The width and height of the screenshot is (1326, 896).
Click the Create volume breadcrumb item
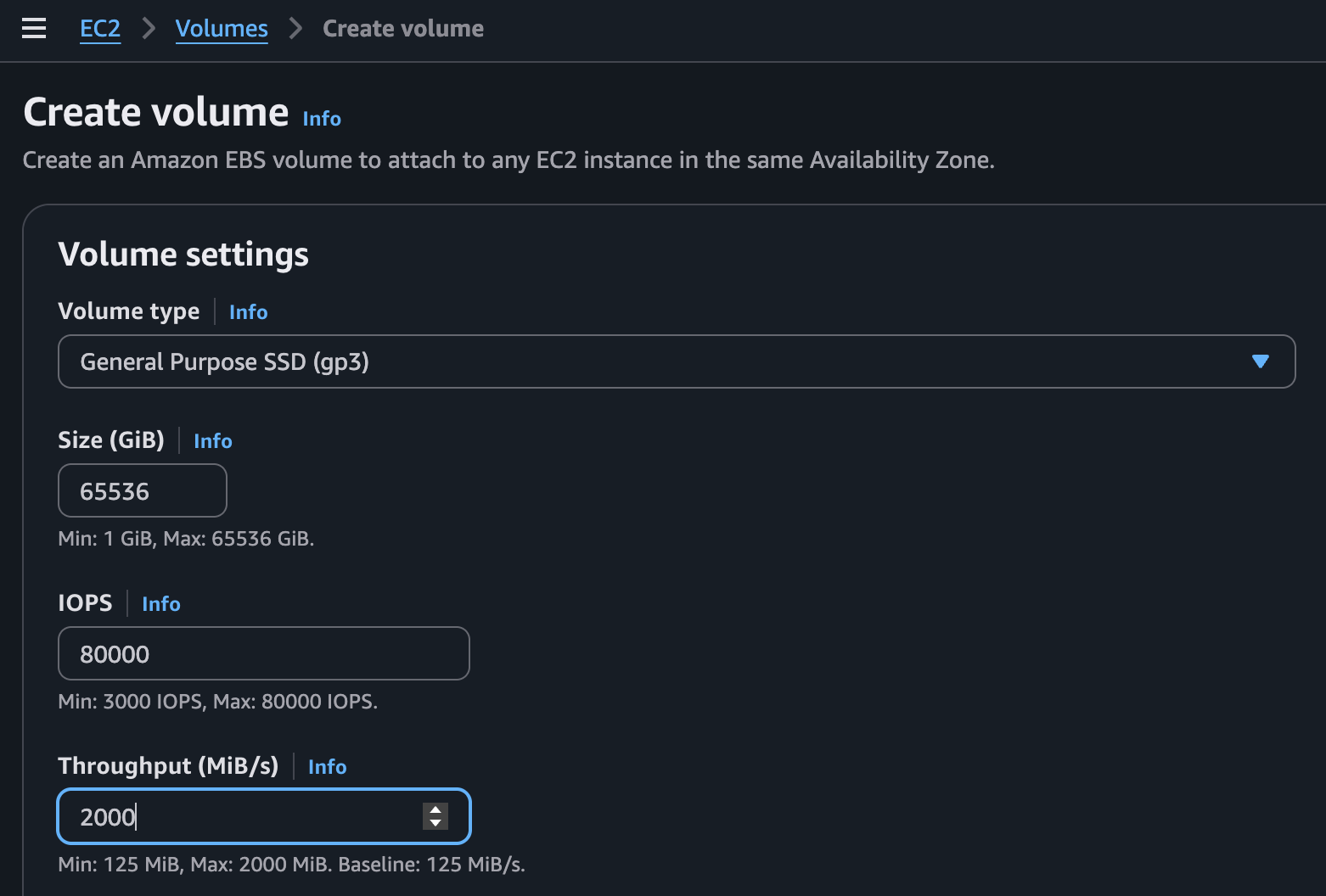tap(403, 29)
